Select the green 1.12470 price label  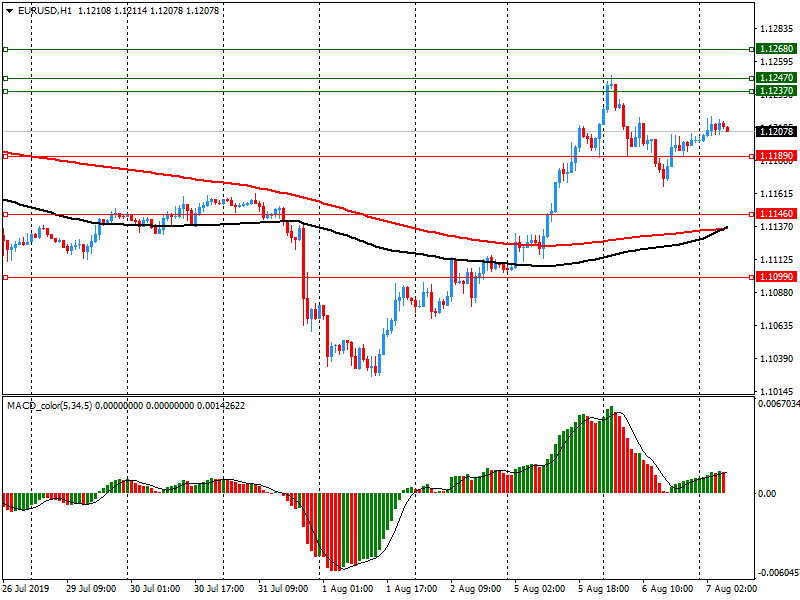tap(777, 78)
